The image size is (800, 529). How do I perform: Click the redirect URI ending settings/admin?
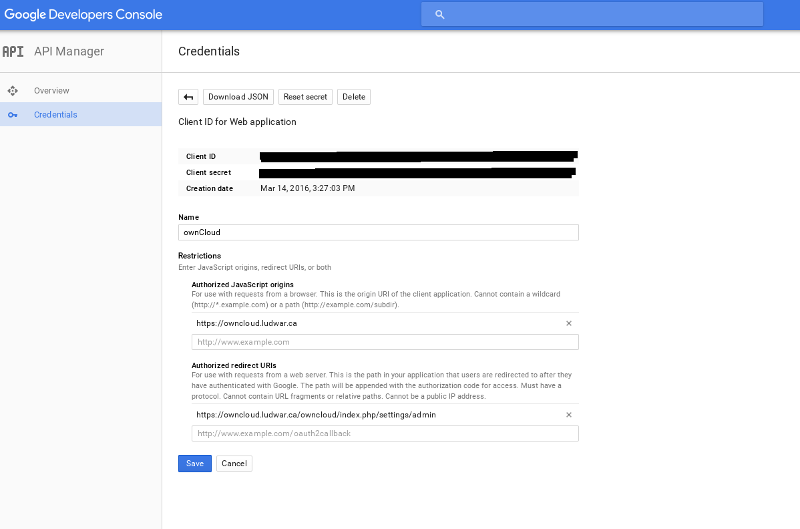click(x=316, y=415)
